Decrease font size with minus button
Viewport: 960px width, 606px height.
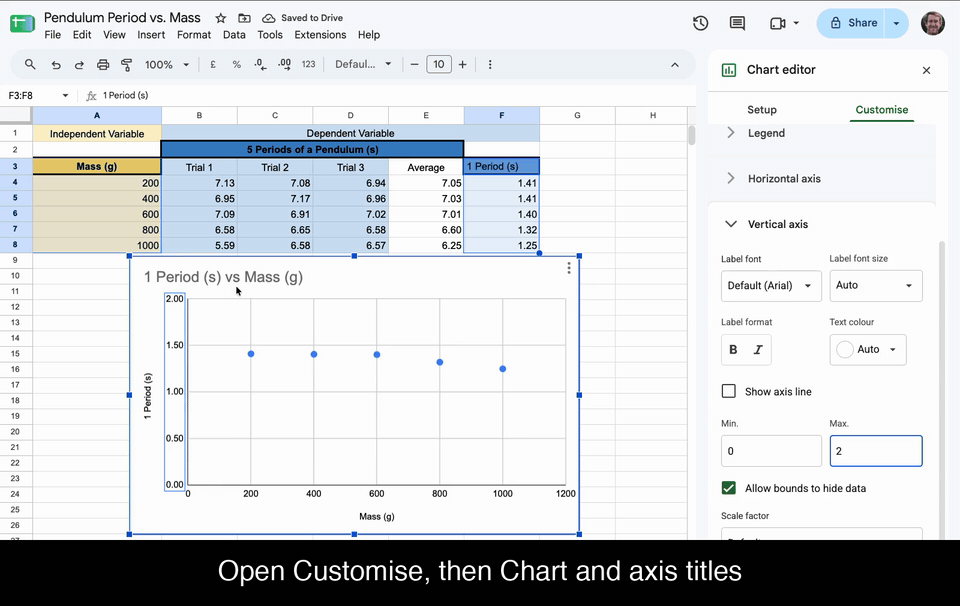[414, 64]
